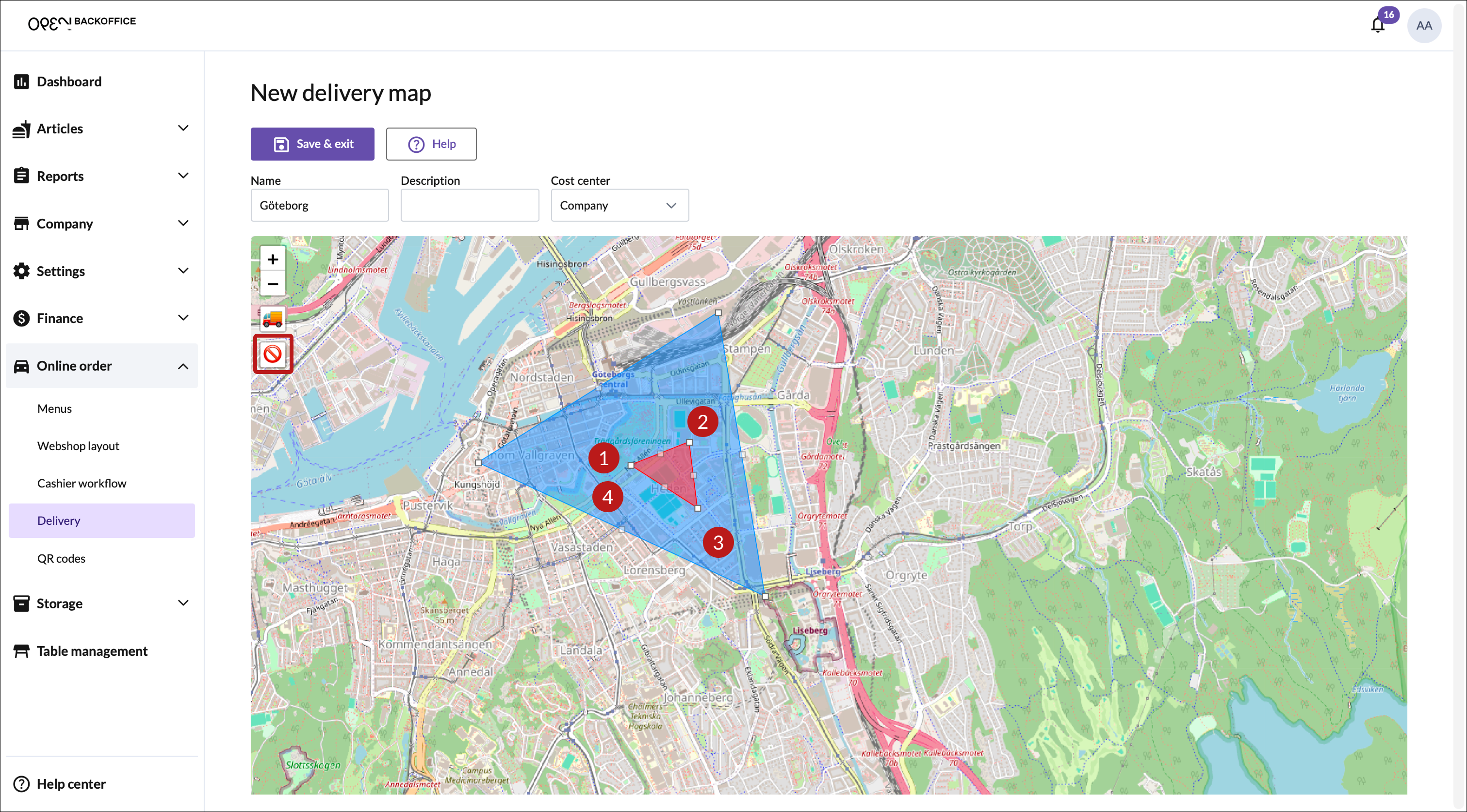The height and width of the screenshot is (812, 1467).
Task: Open the Menus submenu item
Action: pyautogui.click(x=55, y=408)
